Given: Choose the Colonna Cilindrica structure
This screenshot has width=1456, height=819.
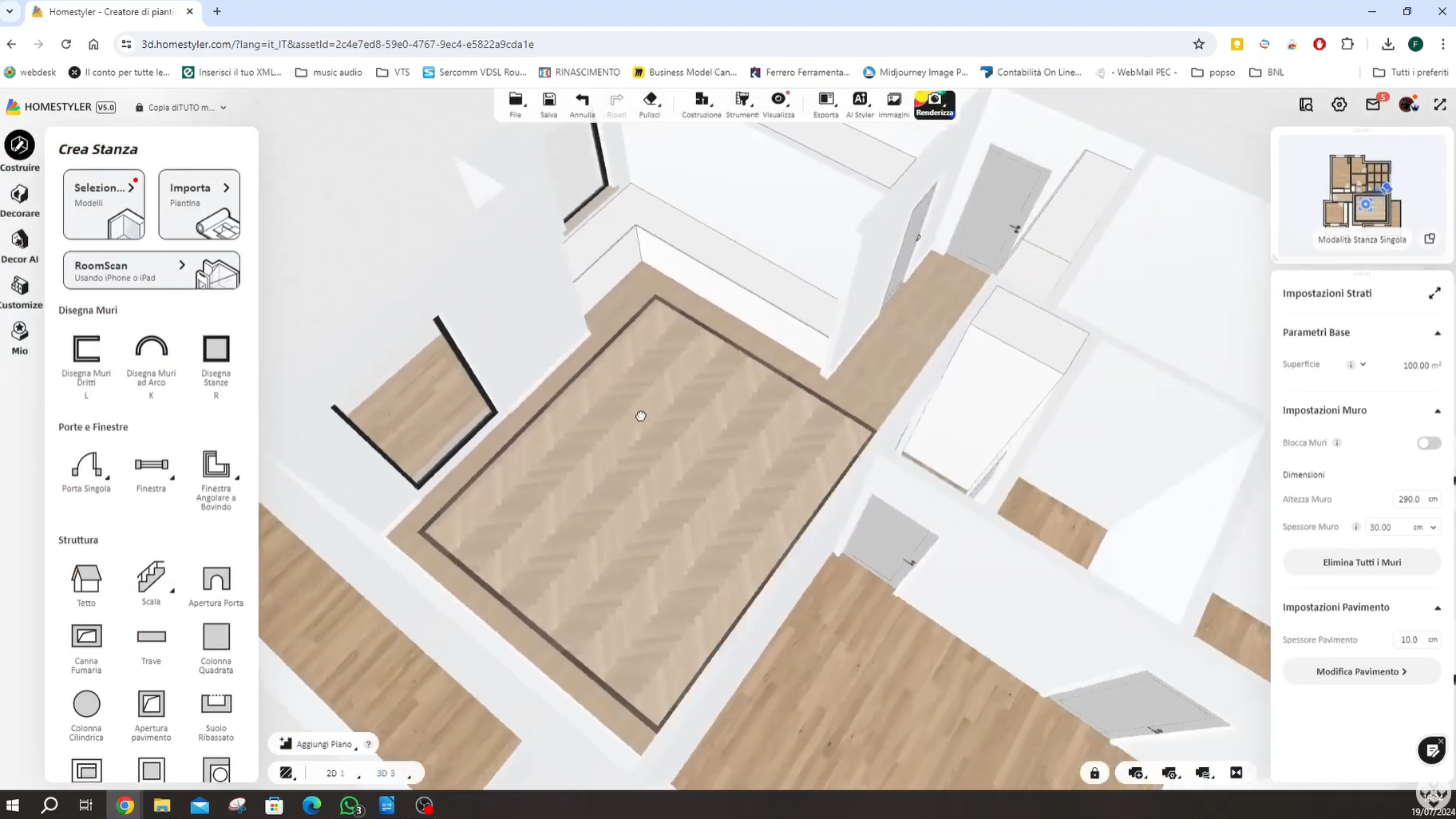Looking at the screenshot, I should tap(86, 705).
